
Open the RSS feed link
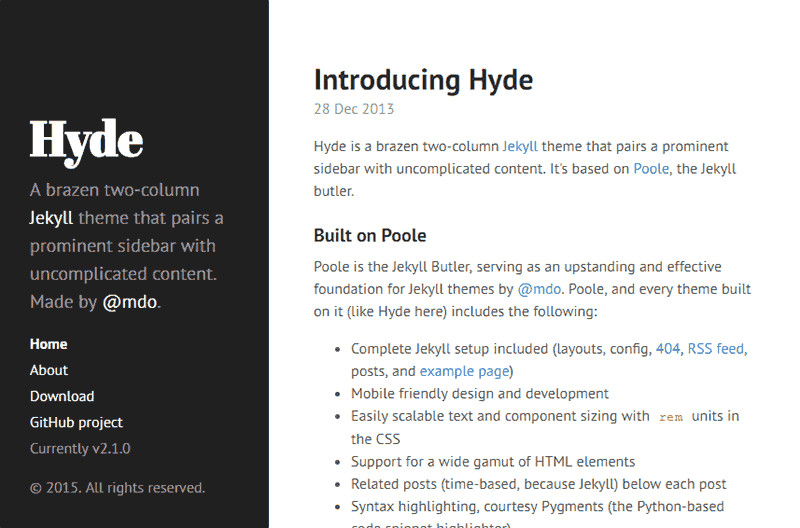716,349
